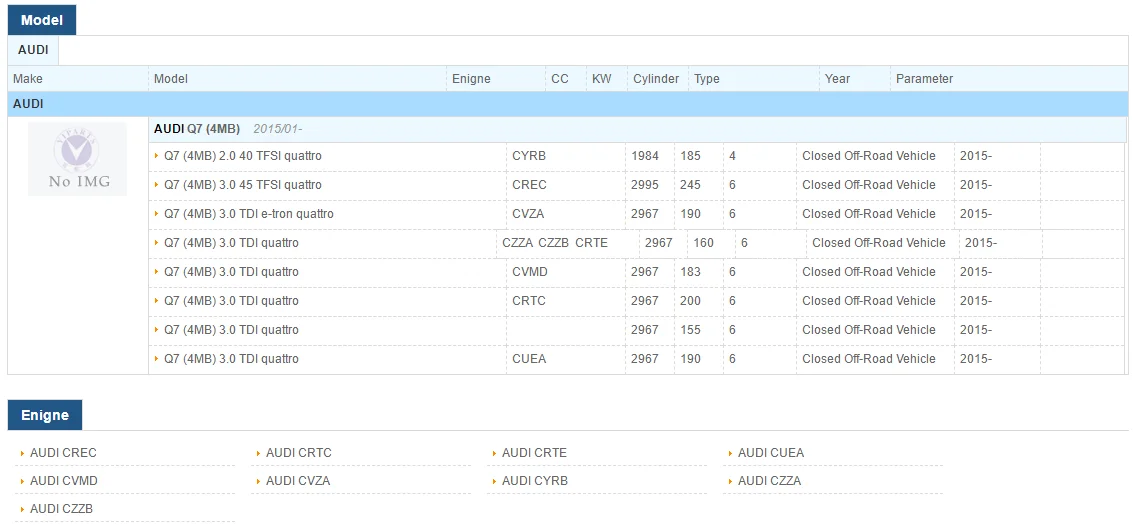Viewport: 1133px width, 525px height.
Task: Click the No IMG placeholder thumbnail
Action: [x=77, y=159]
